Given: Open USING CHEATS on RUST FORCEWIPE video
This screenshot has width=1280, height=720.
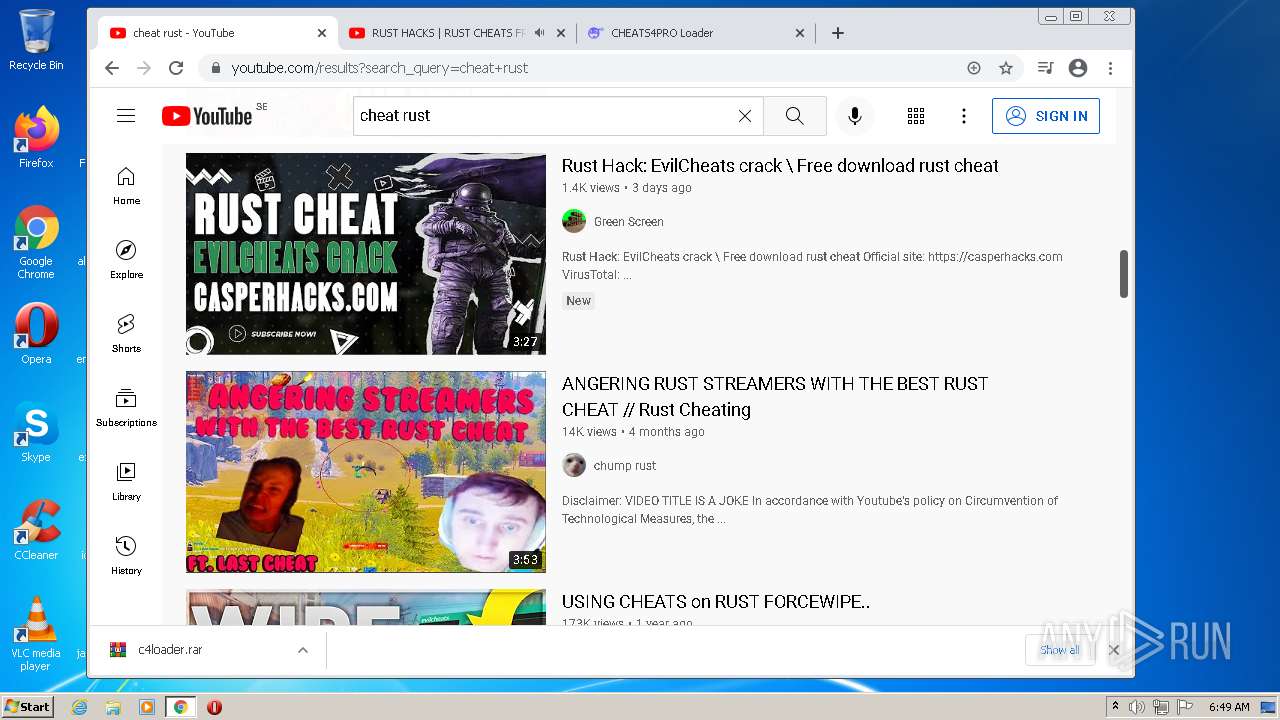Looking at the screenshot, I should coord(716,602).
